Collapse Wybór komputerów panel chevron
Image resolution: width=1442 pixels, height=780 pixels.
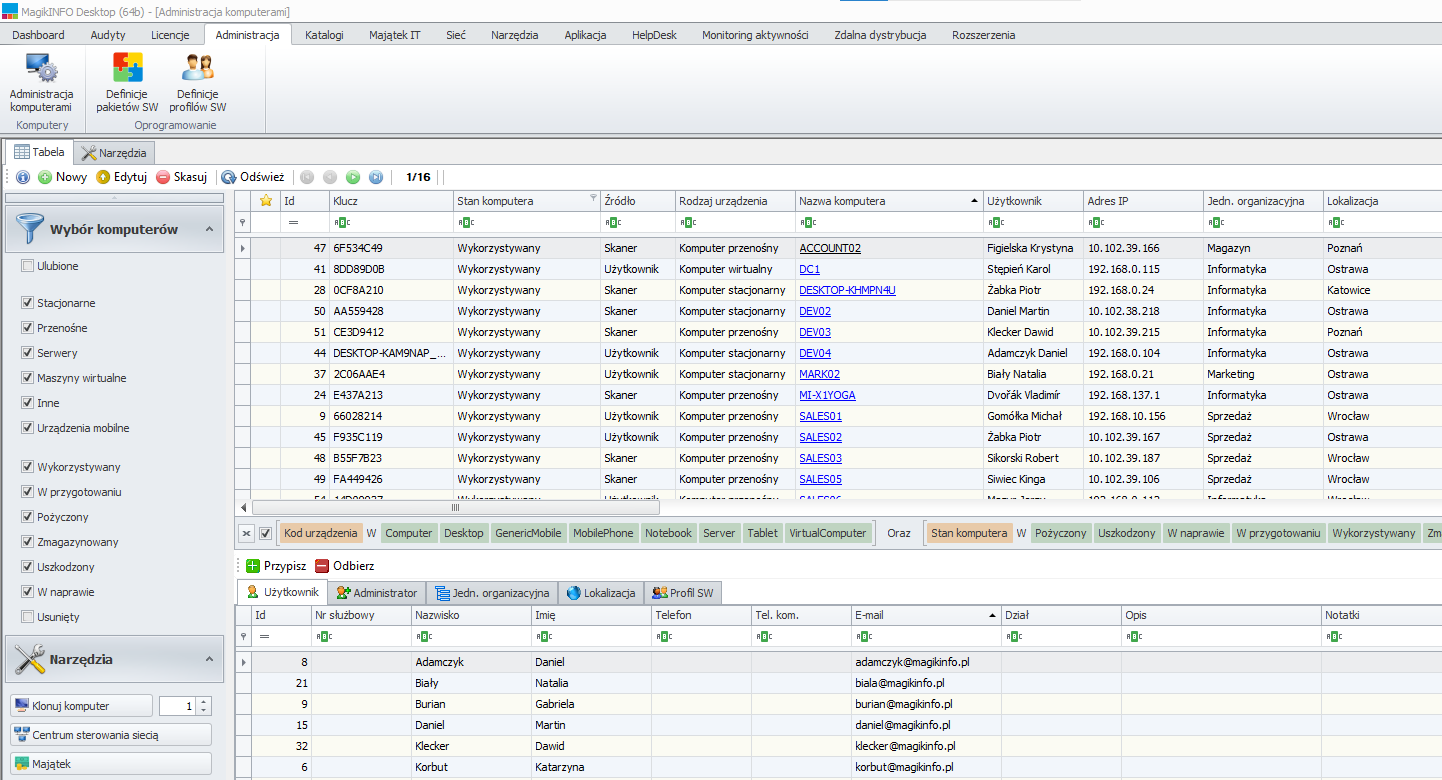click(209, 229)
